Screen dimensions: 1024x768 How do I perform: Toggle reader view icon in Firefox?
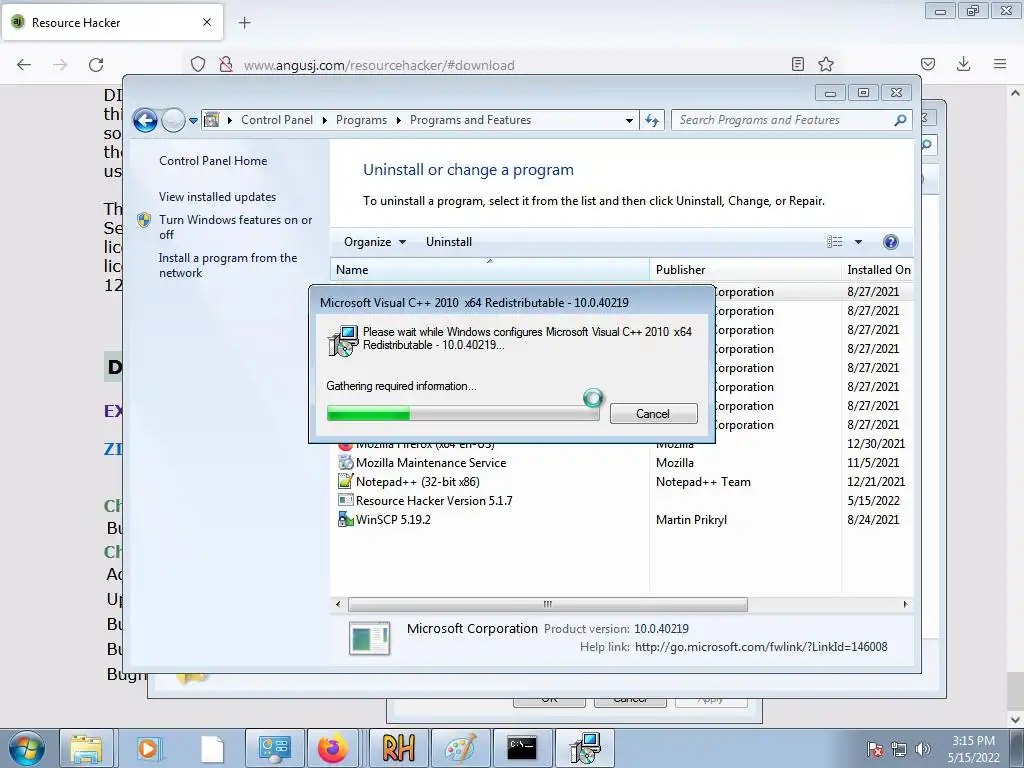(797, 64)
